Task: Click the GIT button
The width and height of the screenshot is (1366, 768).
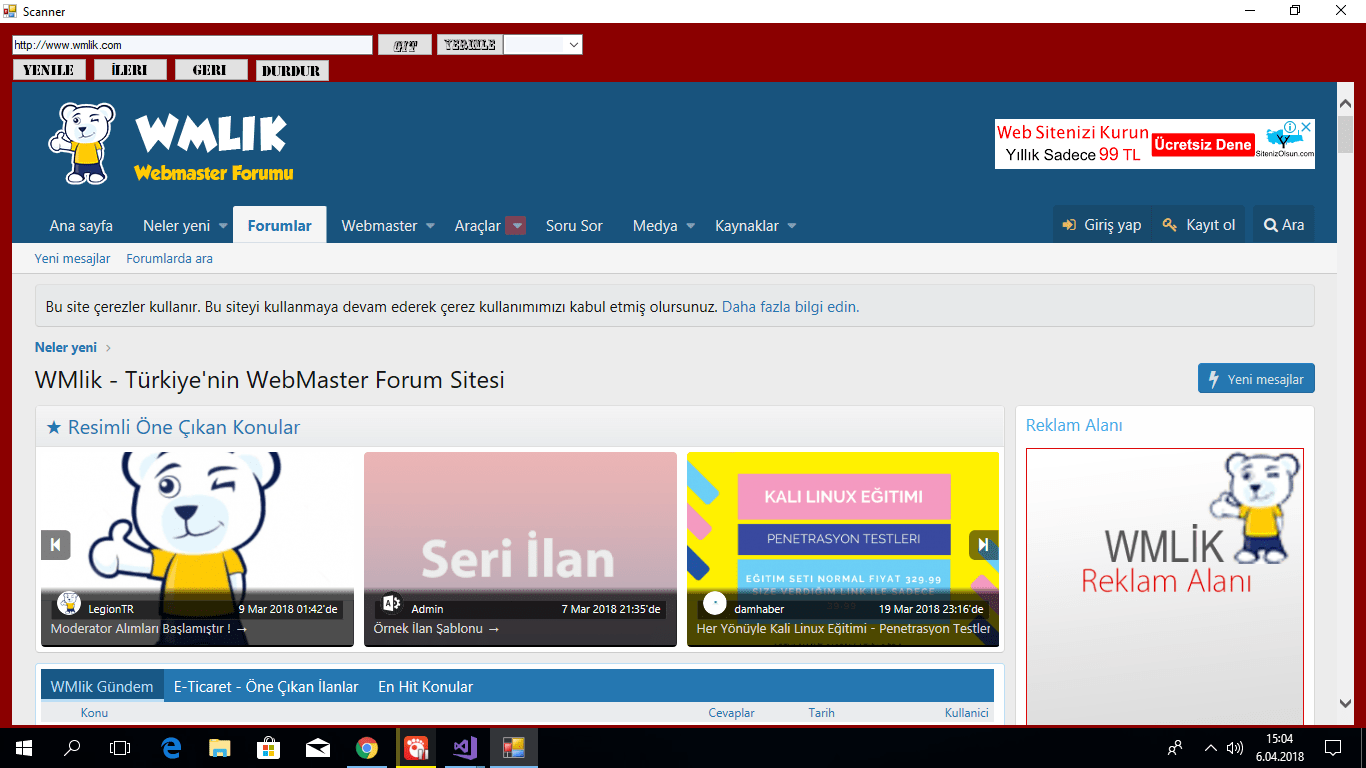Action: click(405, 45)
